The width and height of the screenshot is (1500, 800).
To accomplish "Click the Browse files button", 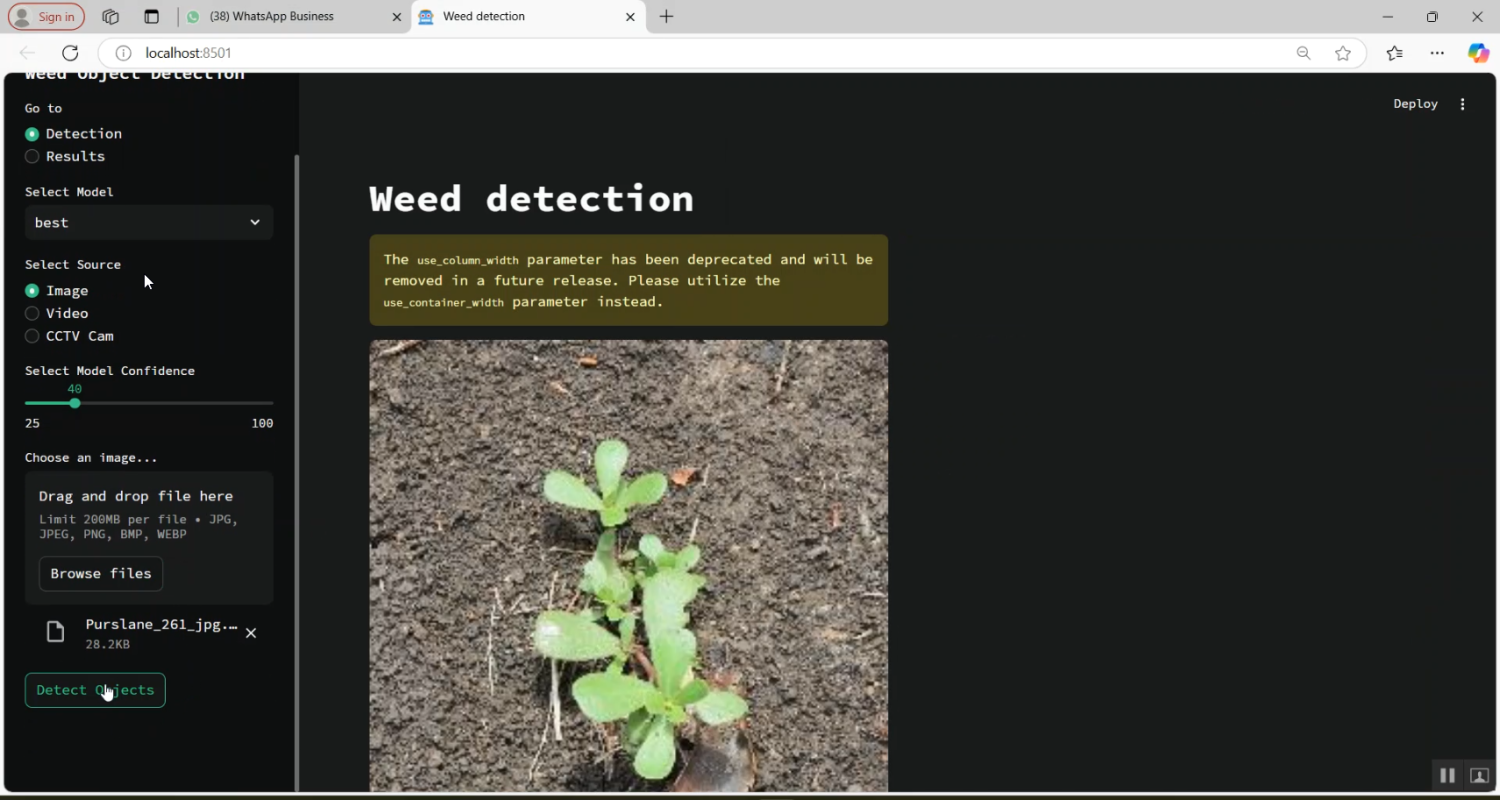I will pos(101,574).
